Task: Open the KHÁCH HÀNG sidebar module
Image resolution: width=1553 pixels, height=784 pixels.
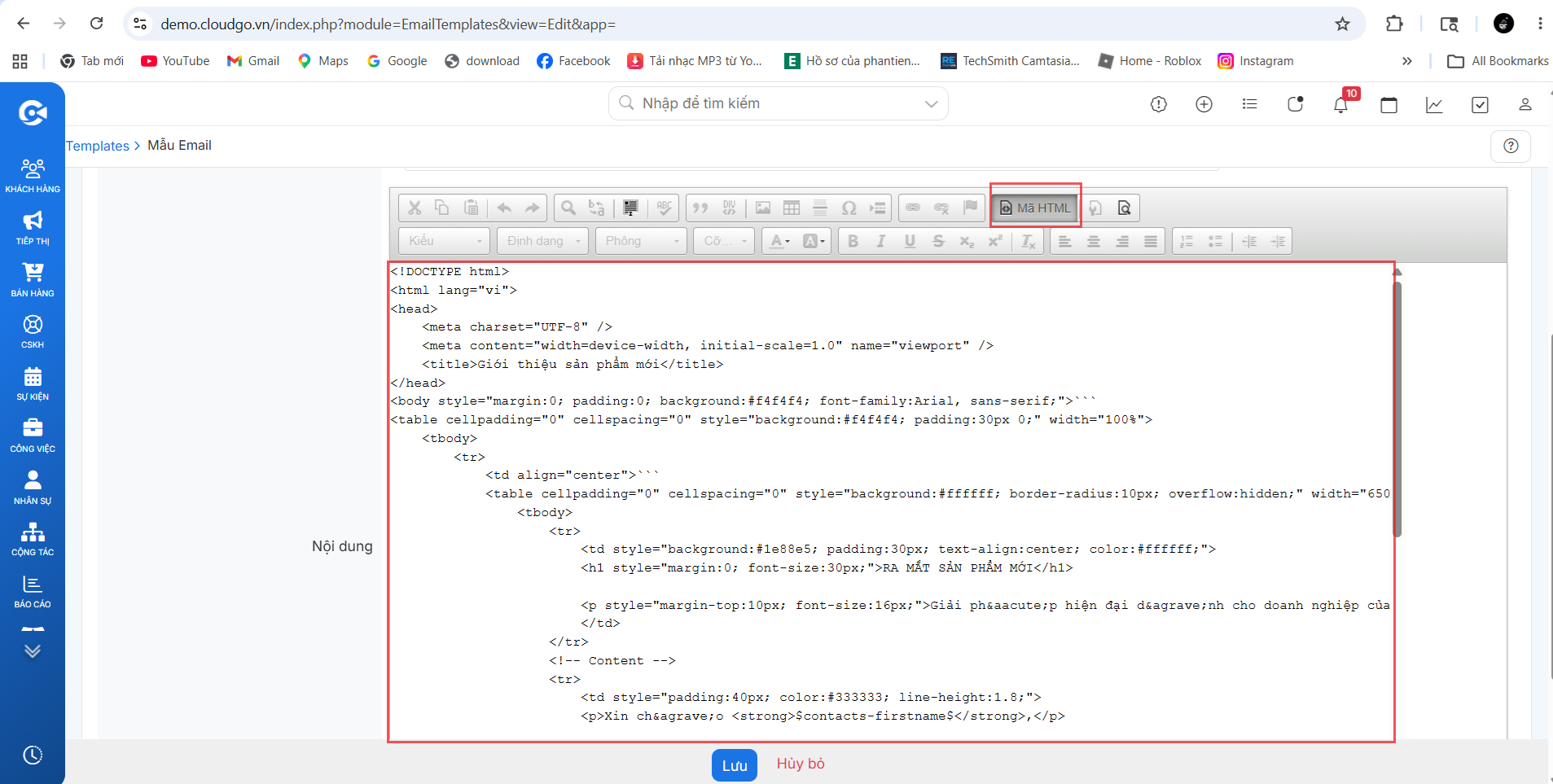Action: [x=33, y=175]
